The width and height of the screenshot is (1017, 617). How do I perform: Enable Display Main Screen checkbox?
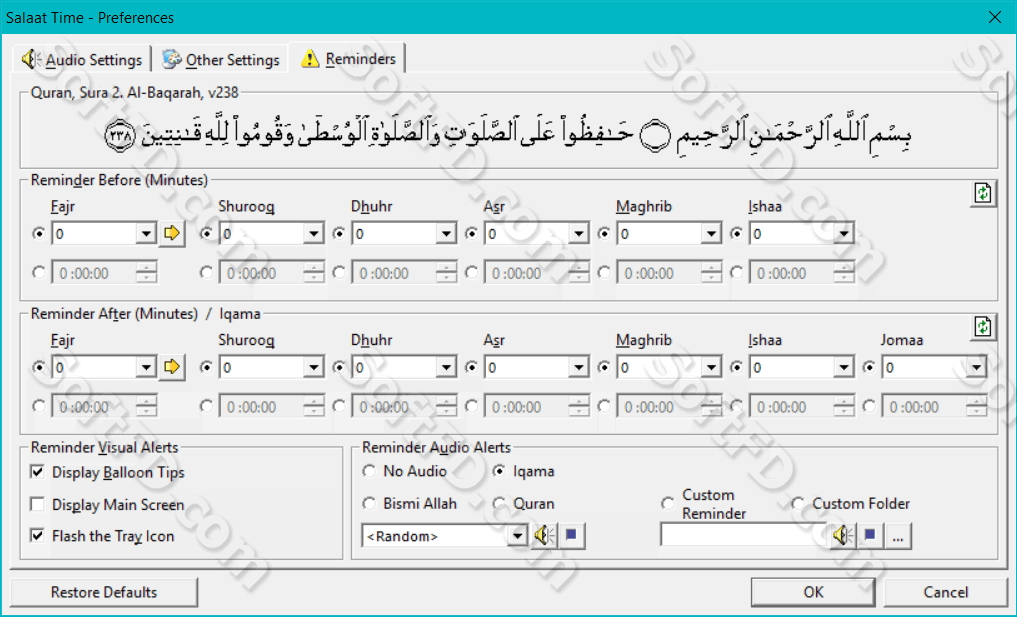(38, 504)
